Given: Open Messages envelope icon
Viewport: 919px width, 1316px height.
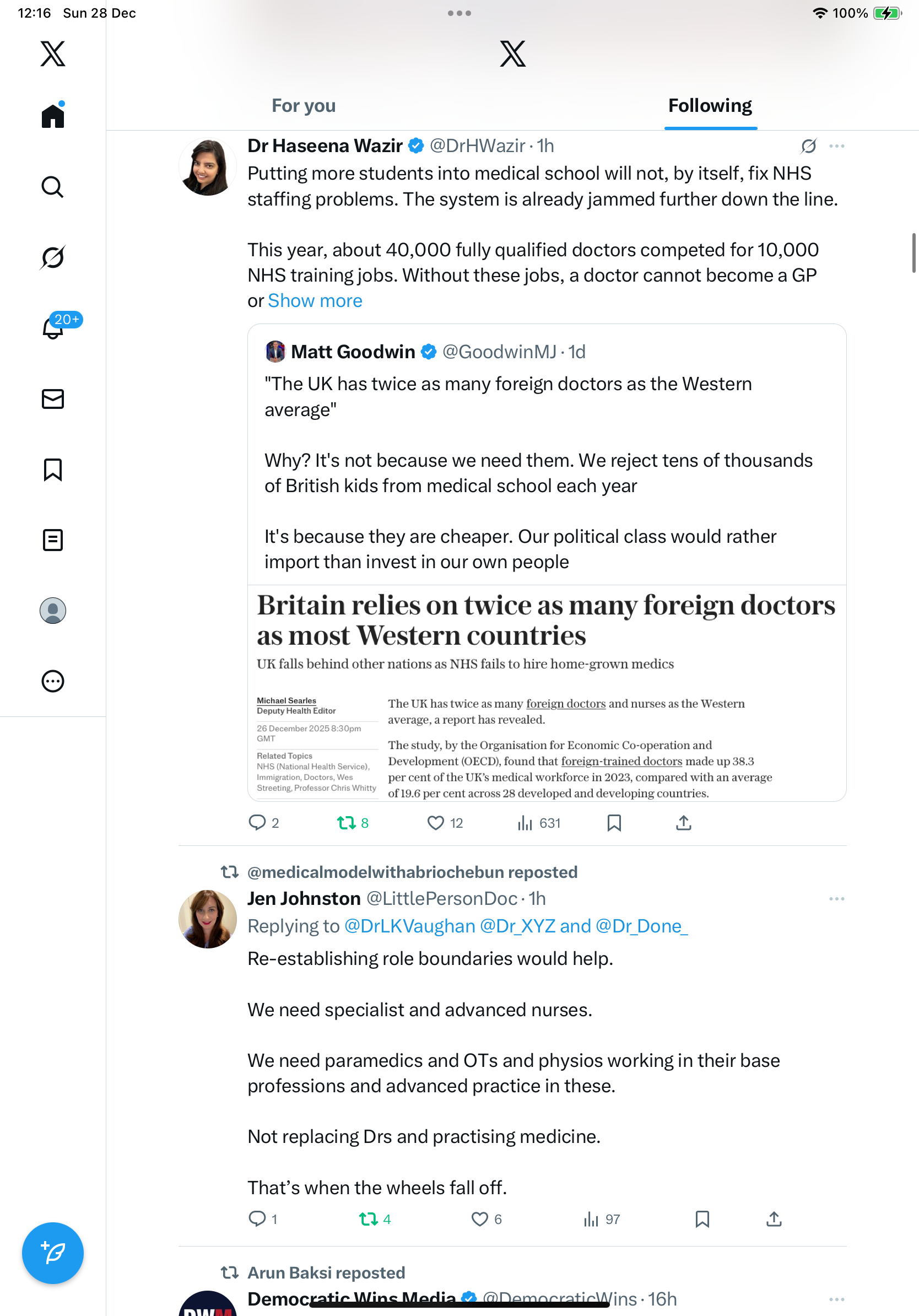Looking at the screenshot, I should pyautogui.click(x=53, y=399).
